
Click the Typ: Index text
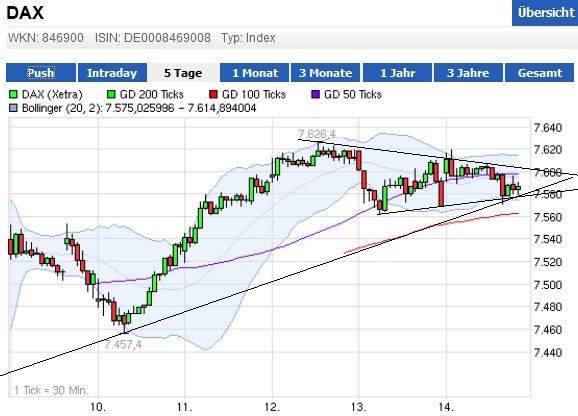coord(248,38)
